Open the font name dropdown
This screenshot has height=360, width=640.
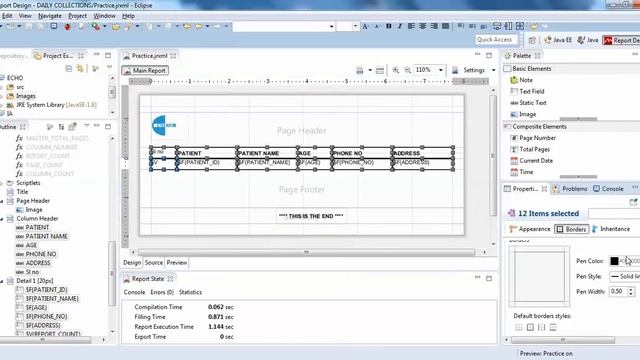click(331, 27)
